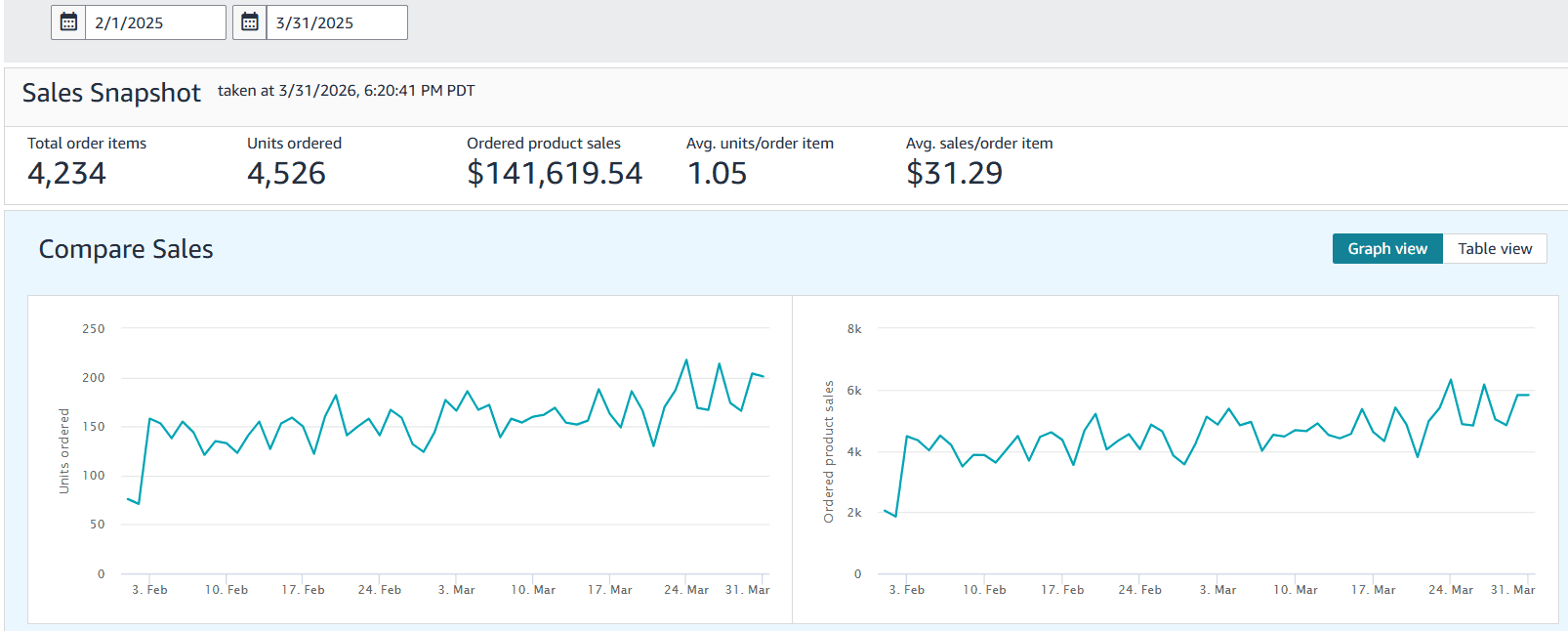This screenshot has height=631, width=1568.
Task: Click the Sales Snapshot title
Action: [111, 93]
